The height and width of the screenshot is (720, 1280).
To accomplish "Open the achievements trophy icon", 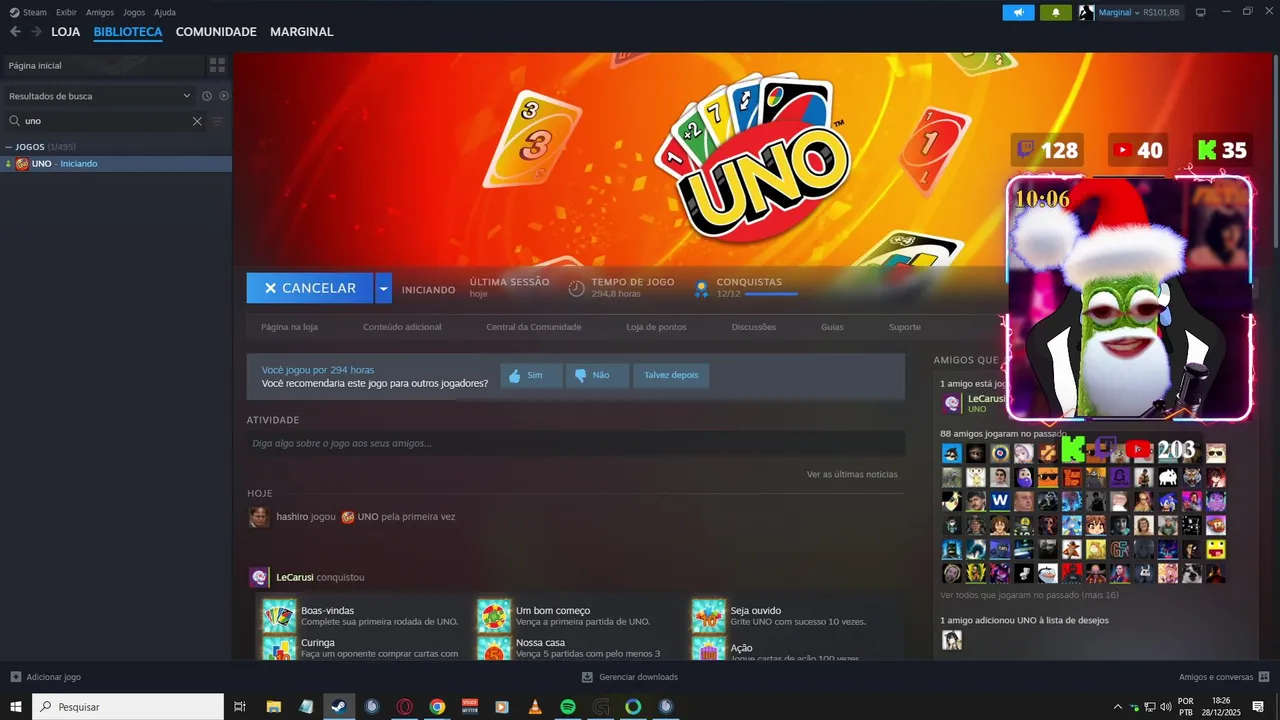I will [702, 288].
